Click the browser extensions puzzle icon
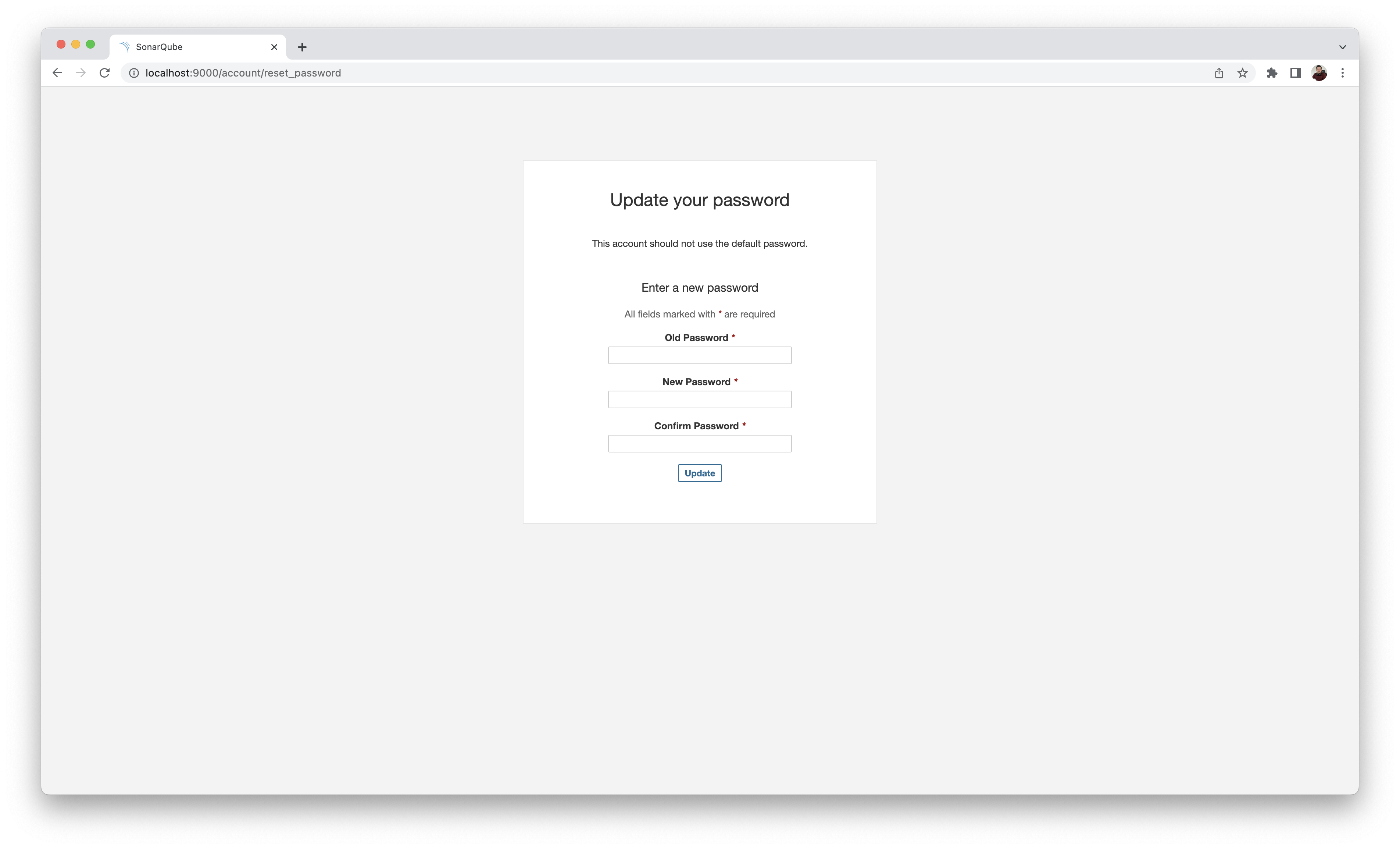This screenshot has width=1400, height=849. coord(1271,72)
